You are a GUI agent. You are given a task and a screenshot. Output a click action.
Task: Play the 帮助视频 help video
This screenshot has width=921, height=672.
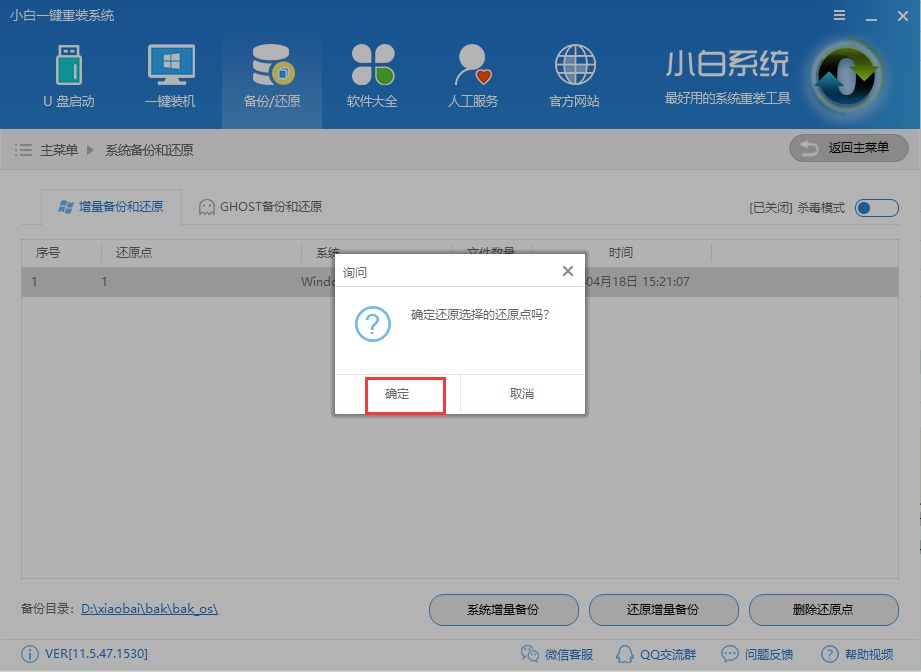click(x=862, y=653)
